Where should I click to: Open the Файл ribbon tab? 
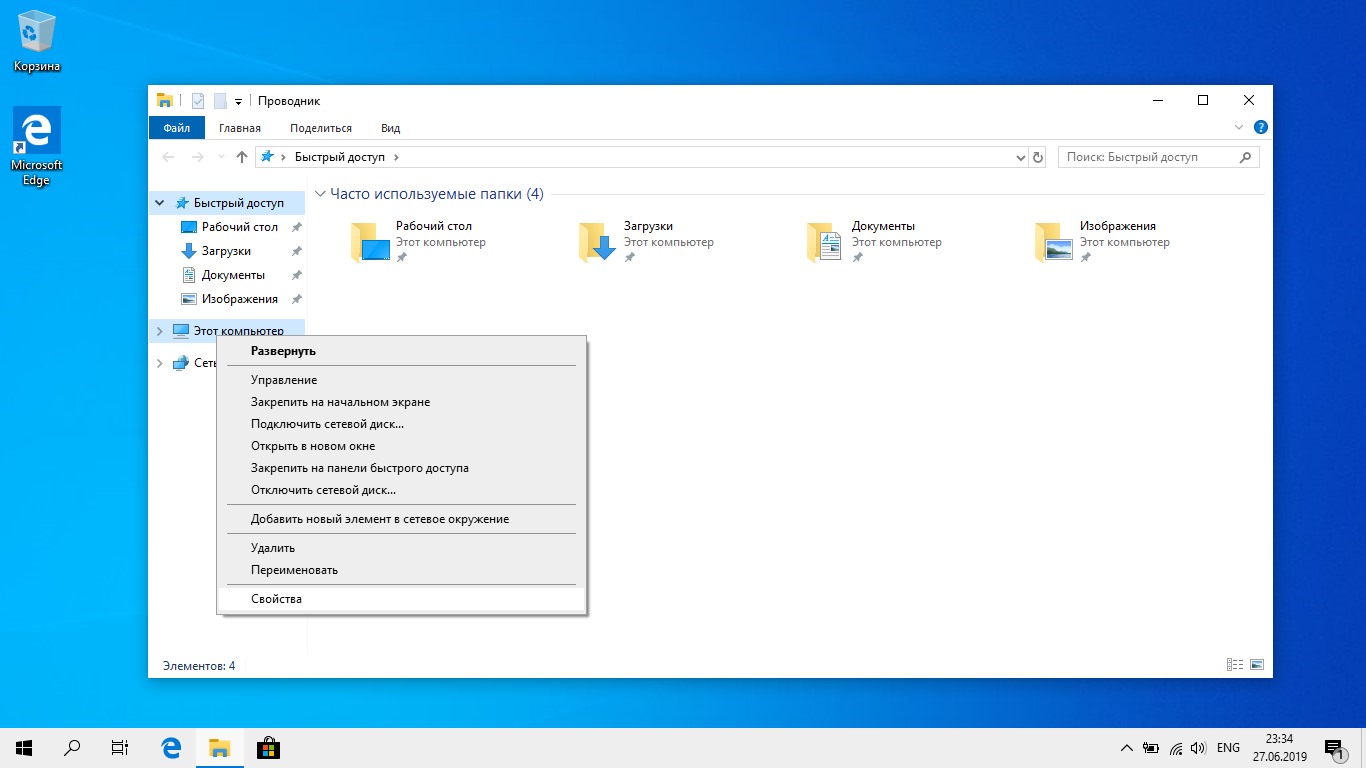point(177,128)
